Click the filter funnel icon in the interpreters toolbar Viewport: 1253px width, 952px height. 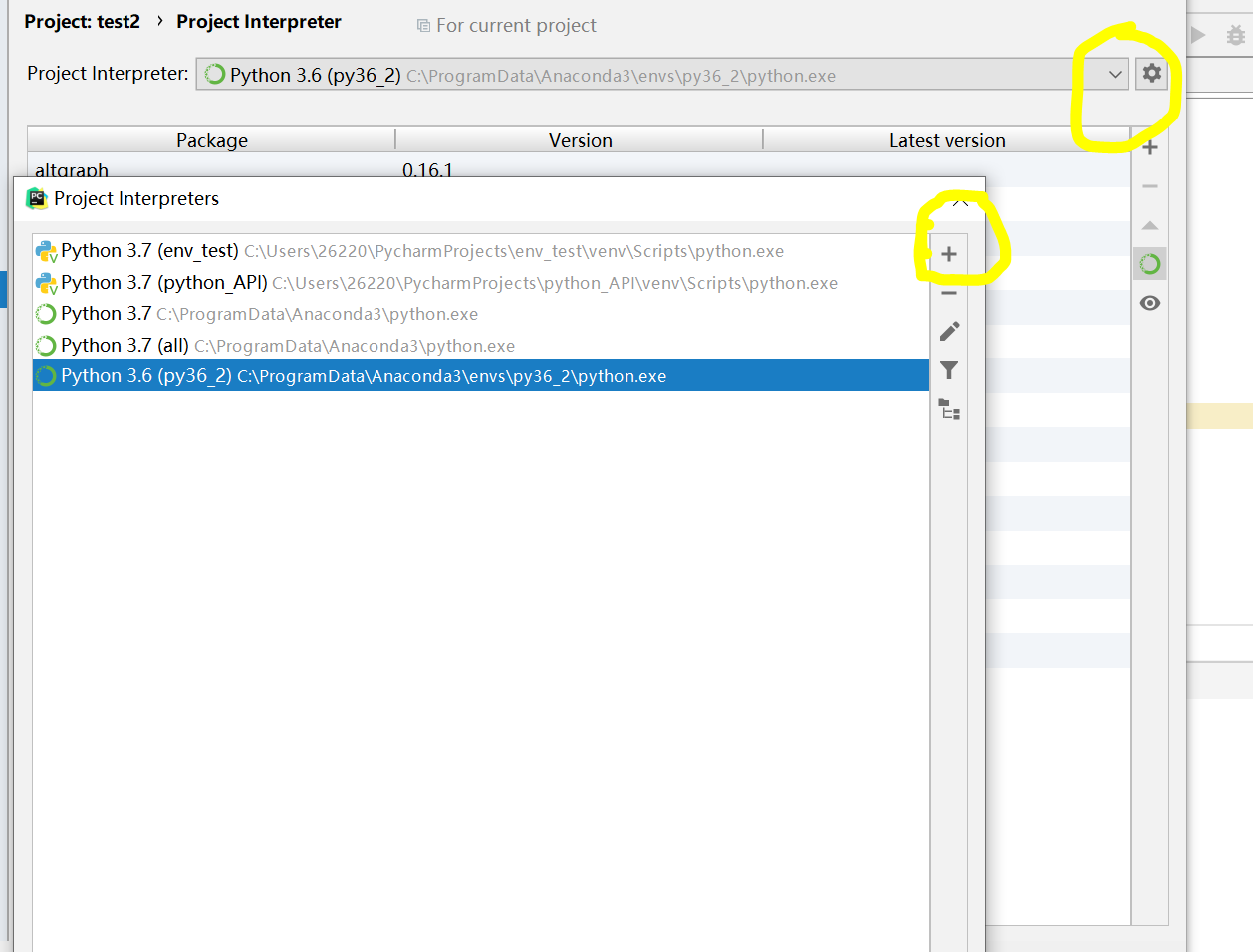tap(949, 370)
